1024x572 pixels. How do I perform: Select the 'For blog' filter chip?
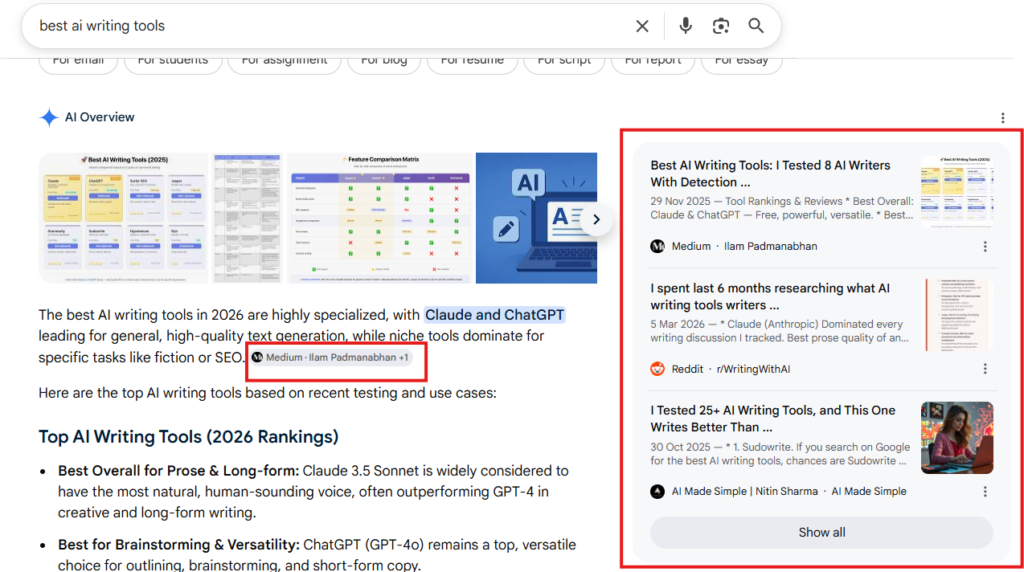384,61
